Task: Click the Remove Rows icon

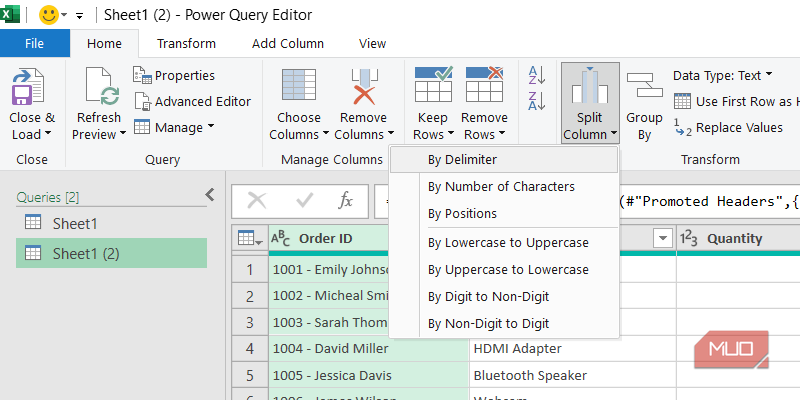Action: click(484, 85)
